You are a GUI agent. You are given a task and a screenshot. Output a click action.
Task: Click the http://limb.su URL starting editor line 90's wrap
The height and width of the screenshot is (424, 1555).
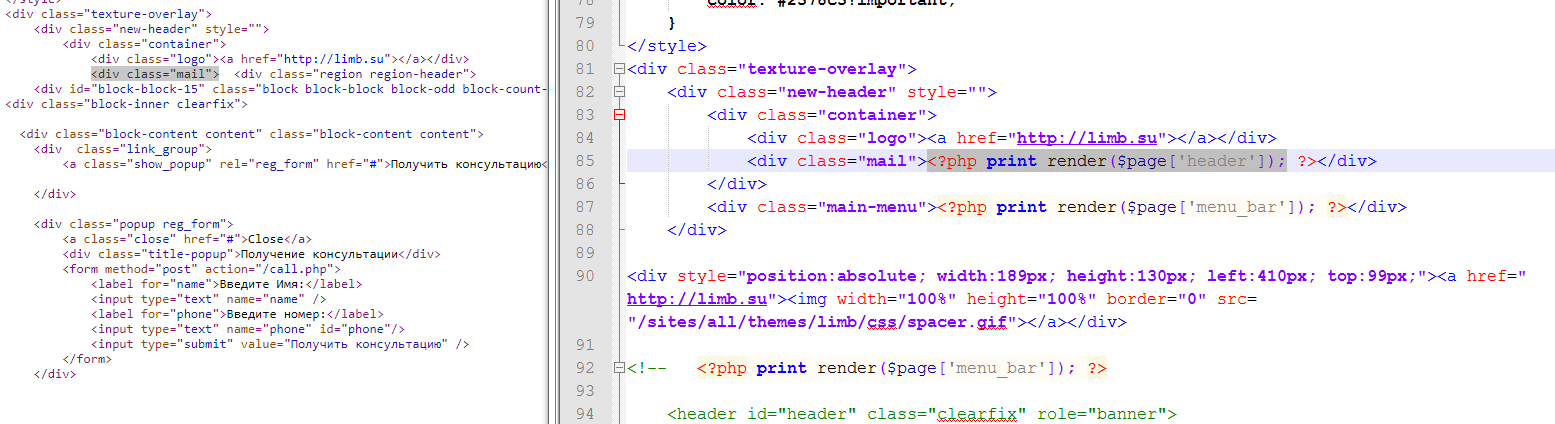click(x=697, y=299)
